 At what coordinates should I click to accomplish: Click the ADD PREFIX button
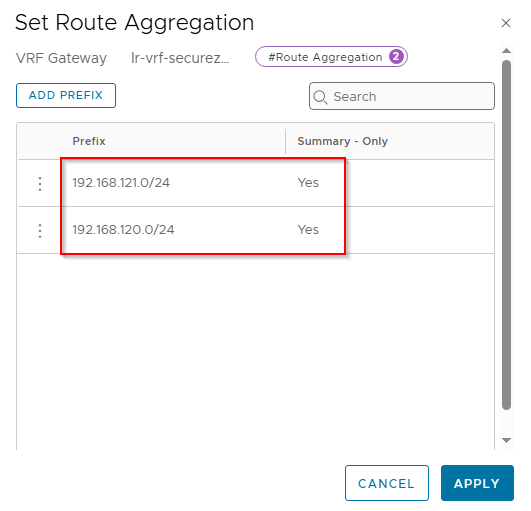66,95
